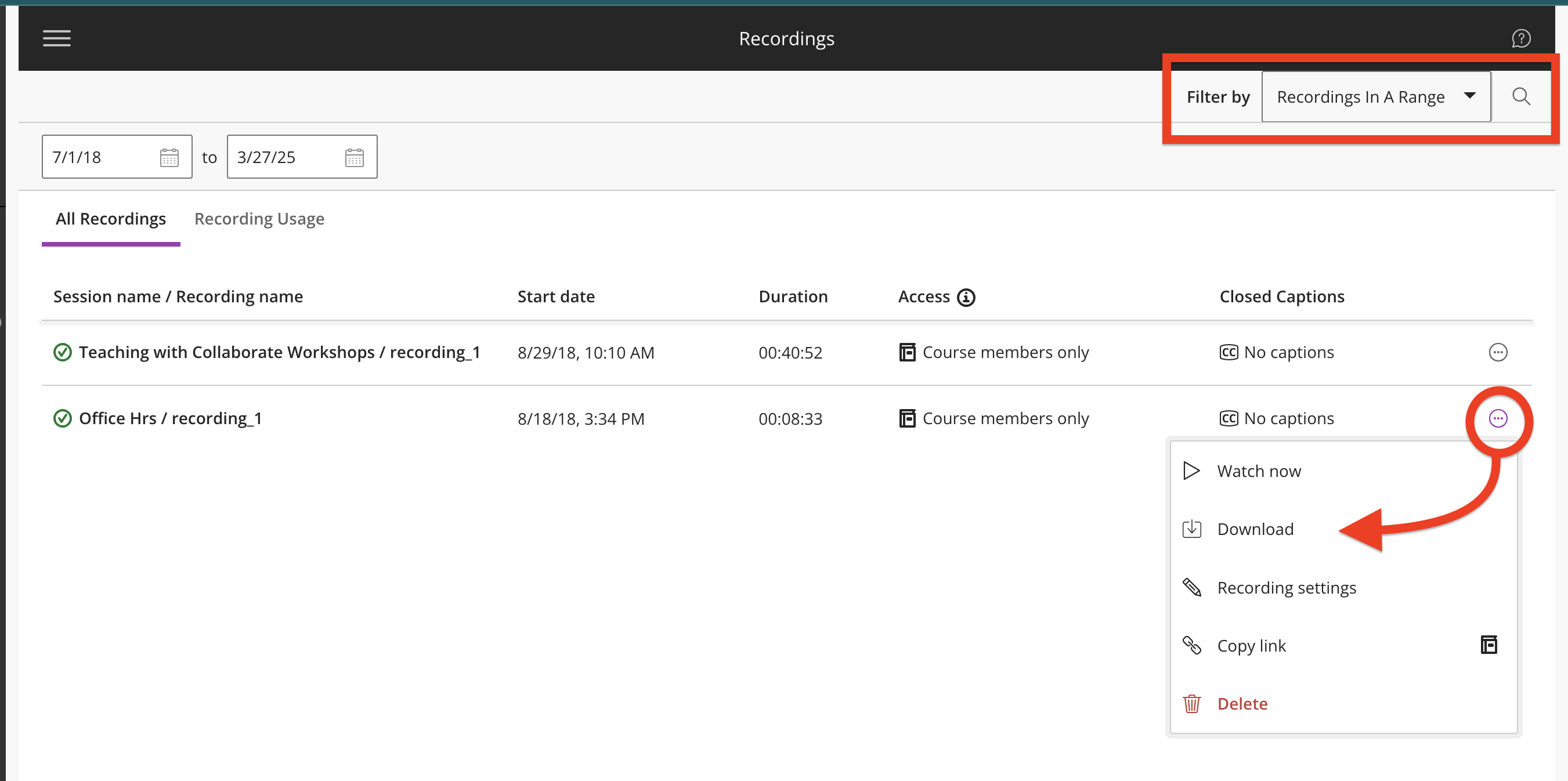Screen dimensions: 1568x781
Task: Open the Recordings In A Range dropdown
Action: click(x=1376, y=96)
